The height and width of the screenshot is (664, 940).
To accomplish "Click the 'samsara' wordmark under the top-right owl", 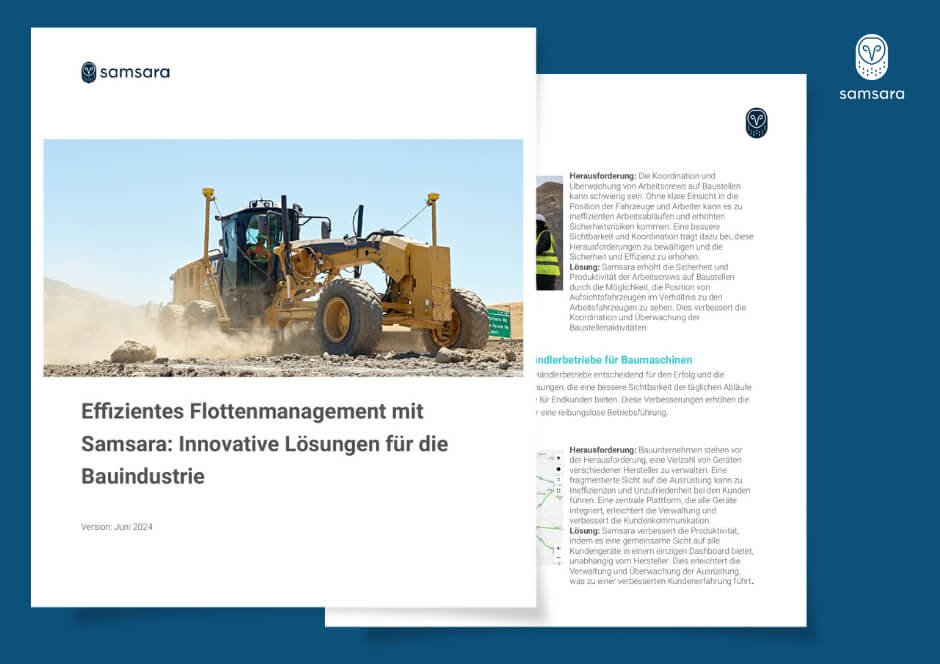I will (x=872, y=93).
